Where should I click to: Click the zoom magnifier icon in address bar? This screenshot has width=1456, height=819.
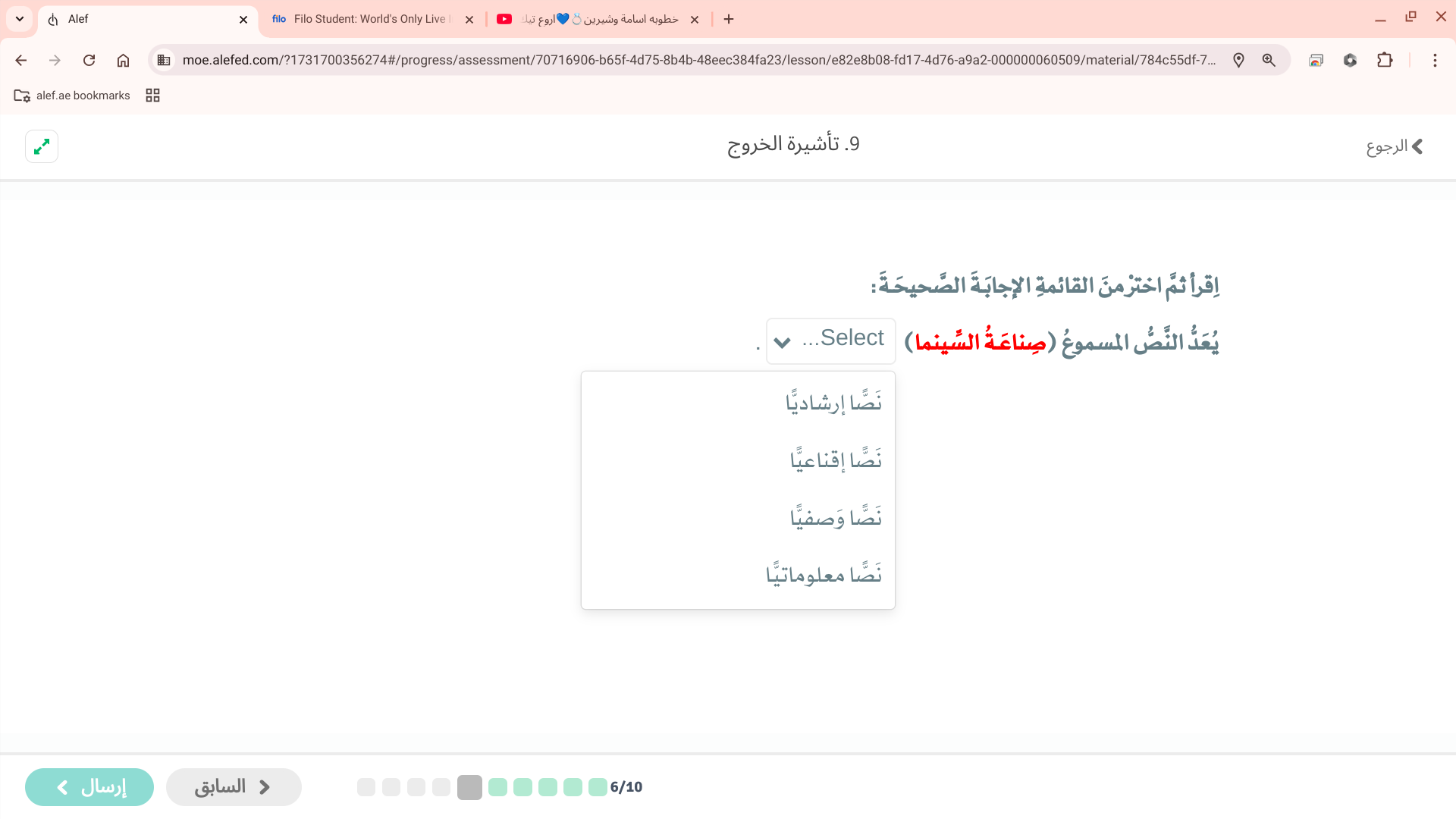click(1269, 61)
